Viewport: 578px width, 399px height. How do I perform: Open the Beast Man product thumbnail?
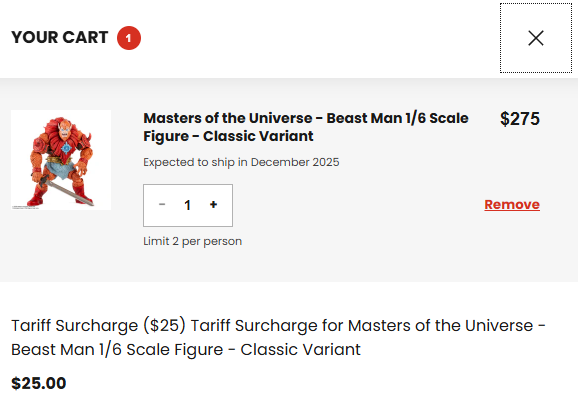coord(61,160)
